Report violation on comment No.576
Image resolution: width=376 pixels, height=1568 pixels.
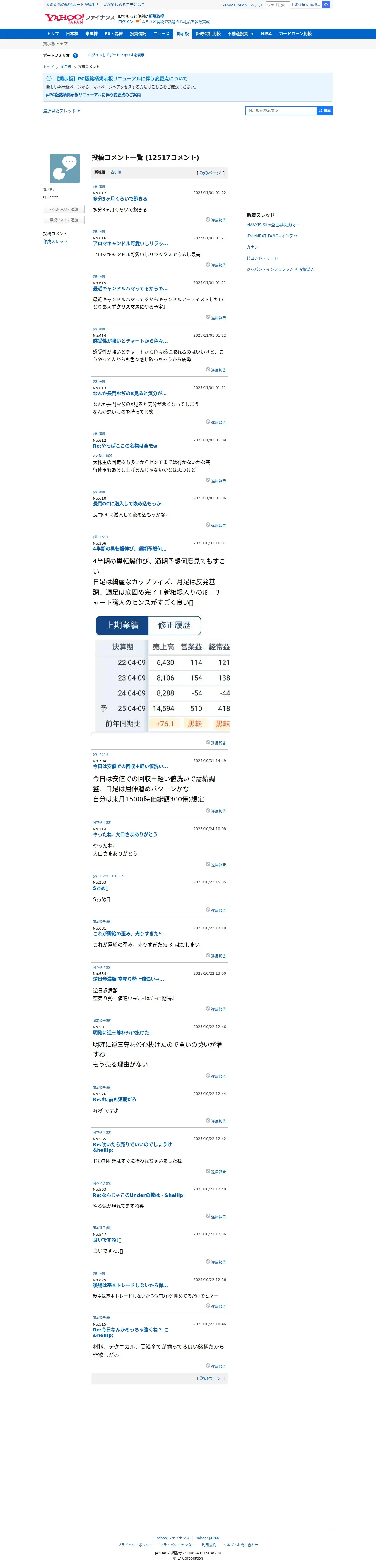coord(216,1121)
